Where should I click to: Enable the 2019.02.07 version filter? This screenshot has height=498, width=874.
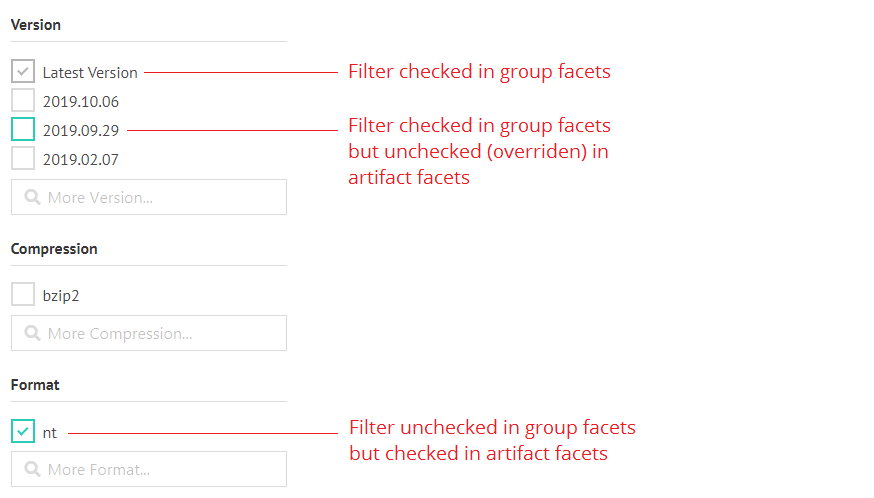(x=23, y=158)
